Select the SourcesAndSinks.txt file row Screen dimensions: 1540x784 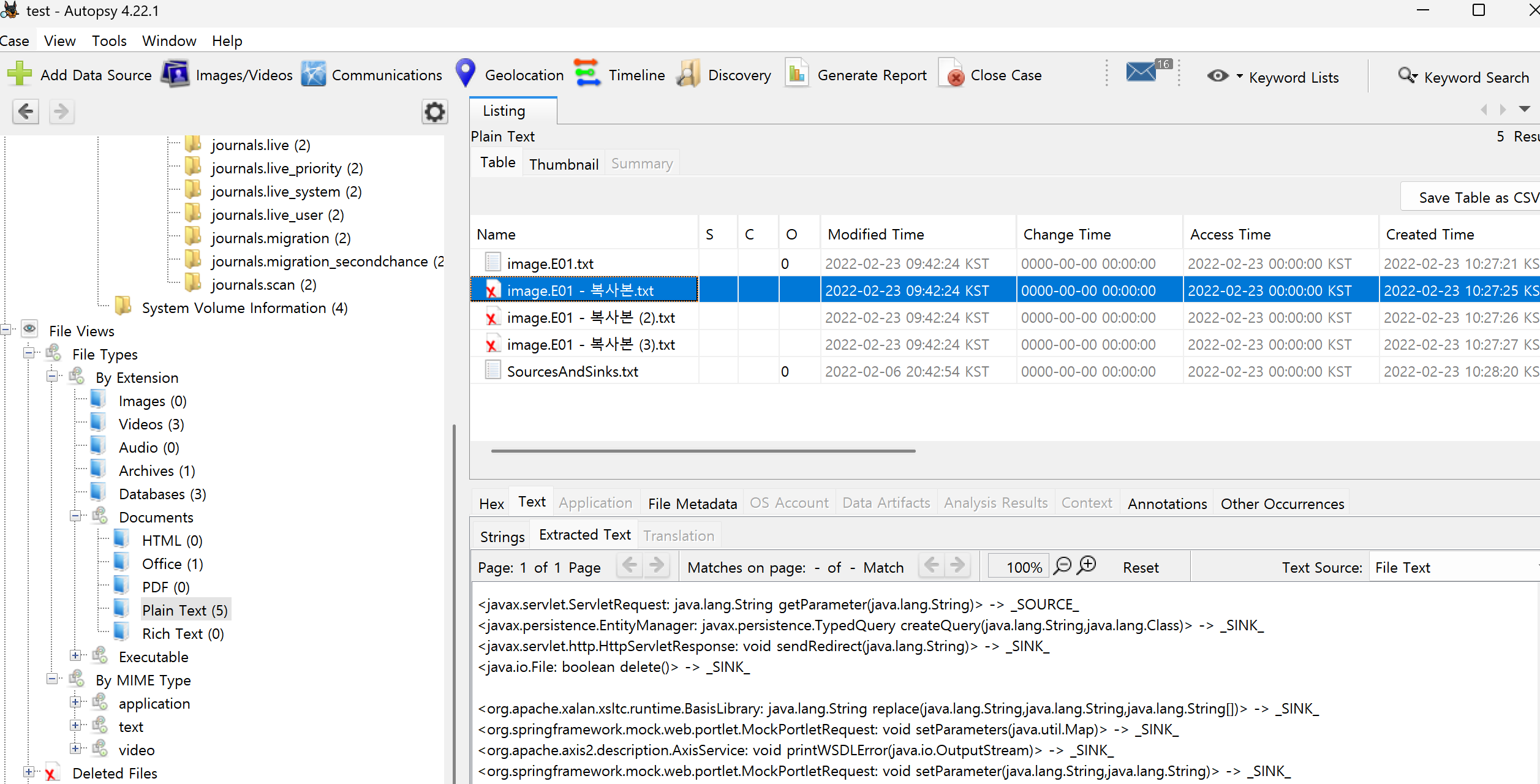click(572, 371)
